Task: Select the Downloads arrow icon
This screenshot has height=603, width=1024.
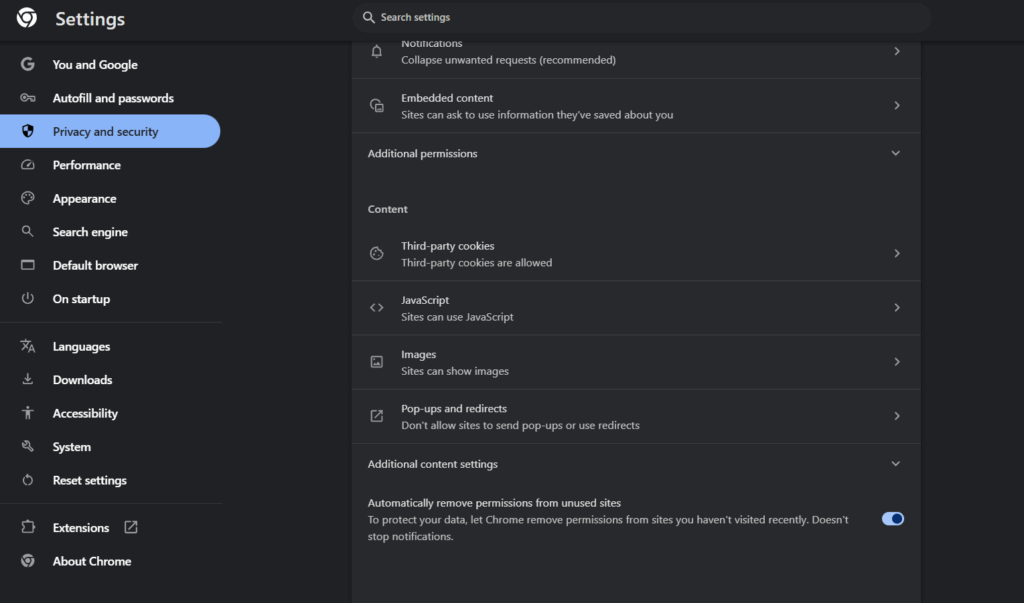Action: (x=29, y=379)
